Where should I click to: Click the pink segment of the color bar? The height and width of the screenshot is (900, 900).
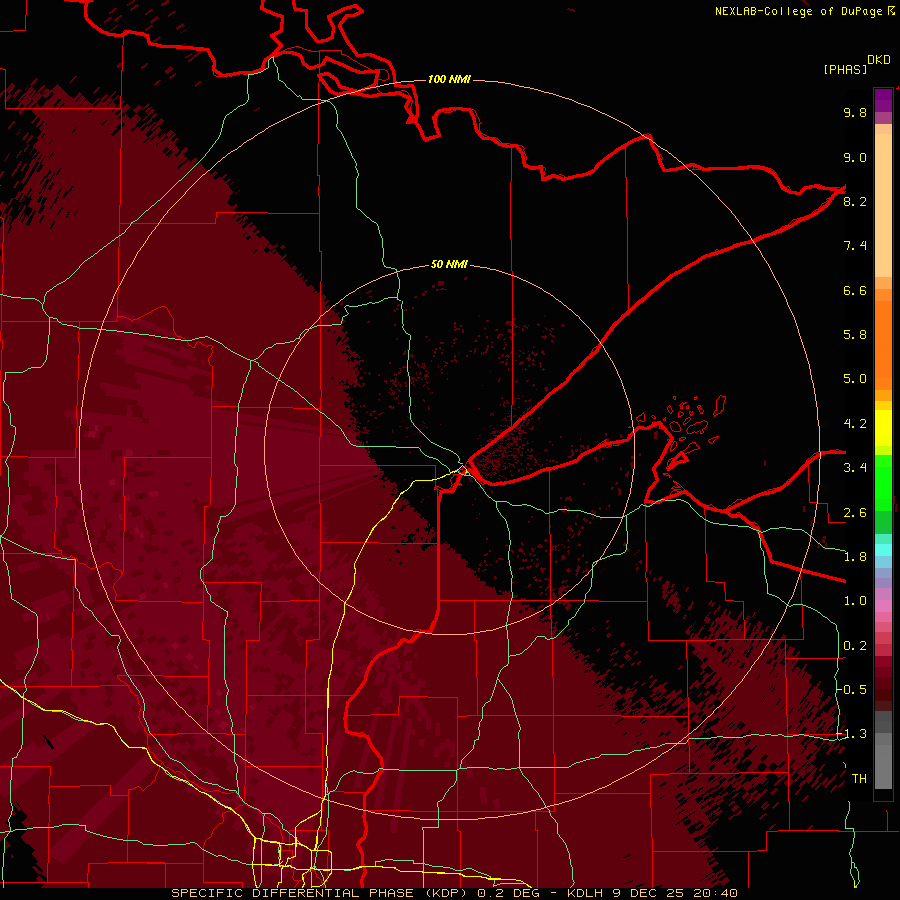tap(883, 606)
